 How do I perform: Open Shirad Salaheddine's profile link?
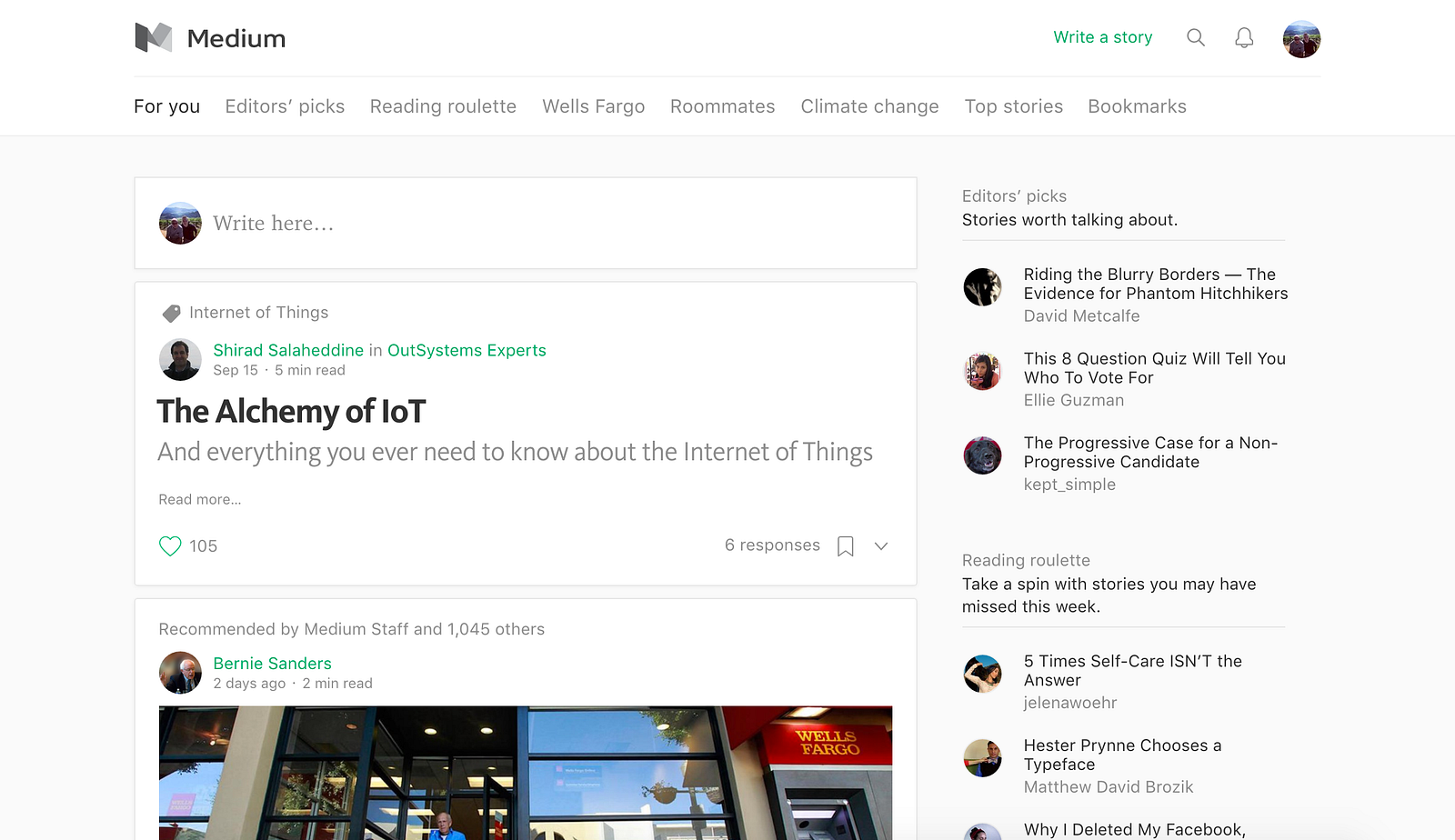tap(288, 351)
